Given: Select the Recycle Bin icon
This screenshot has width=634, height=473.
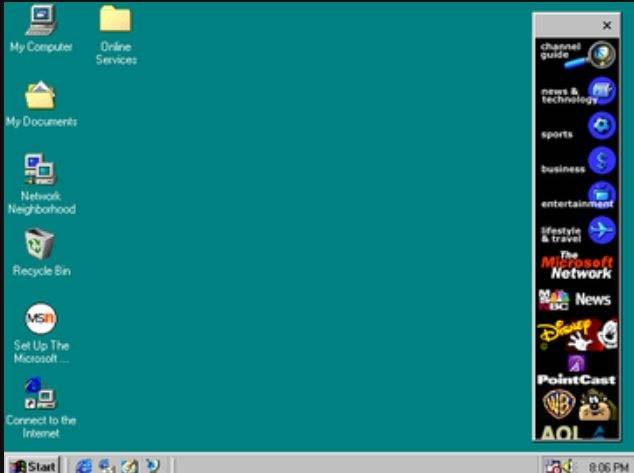Looking at the screenshot, I should [40, 245].
